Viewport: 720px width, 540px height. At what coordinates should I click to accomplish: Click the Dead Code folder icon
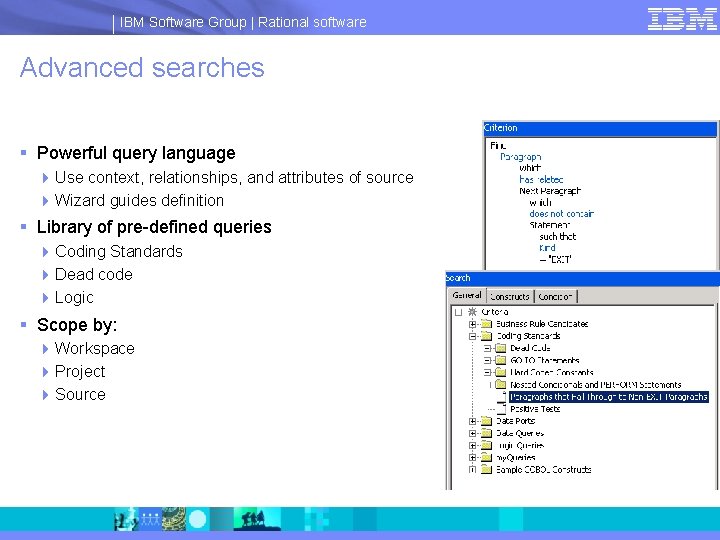click(x=501, y=348)
